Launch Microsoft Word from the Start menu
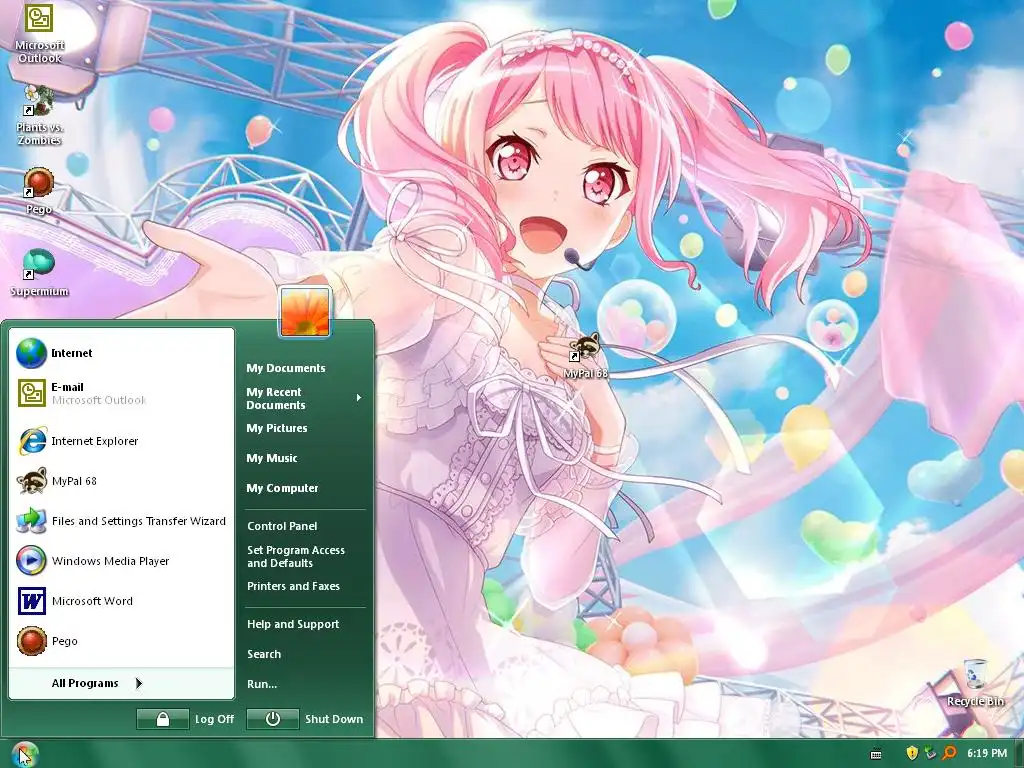This screenshot has height=768, width=1024. (x=121, y=601)
